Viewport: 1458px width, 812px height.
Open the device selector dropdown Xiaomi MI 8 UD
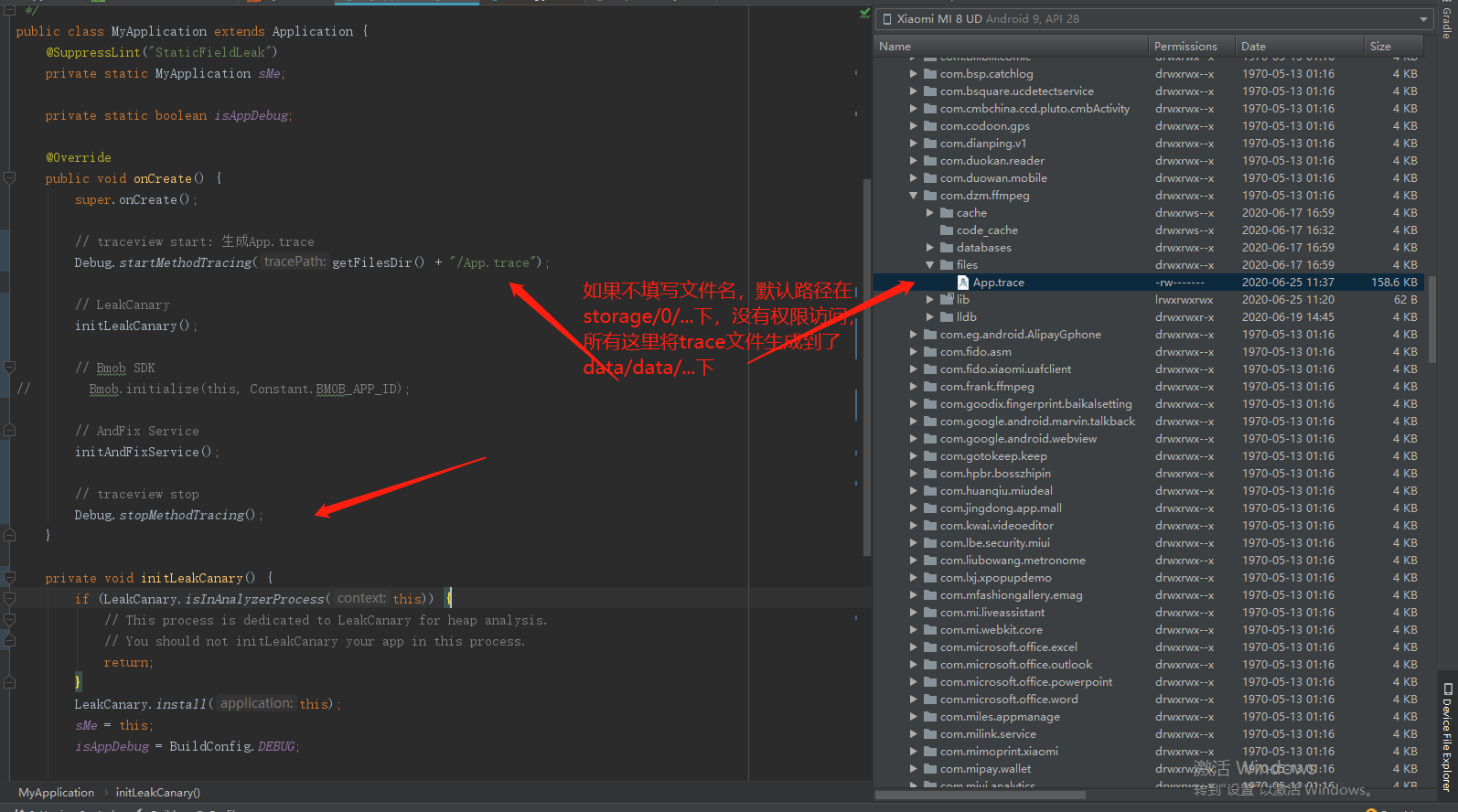pyautogui.click(x=1154, y=19)
